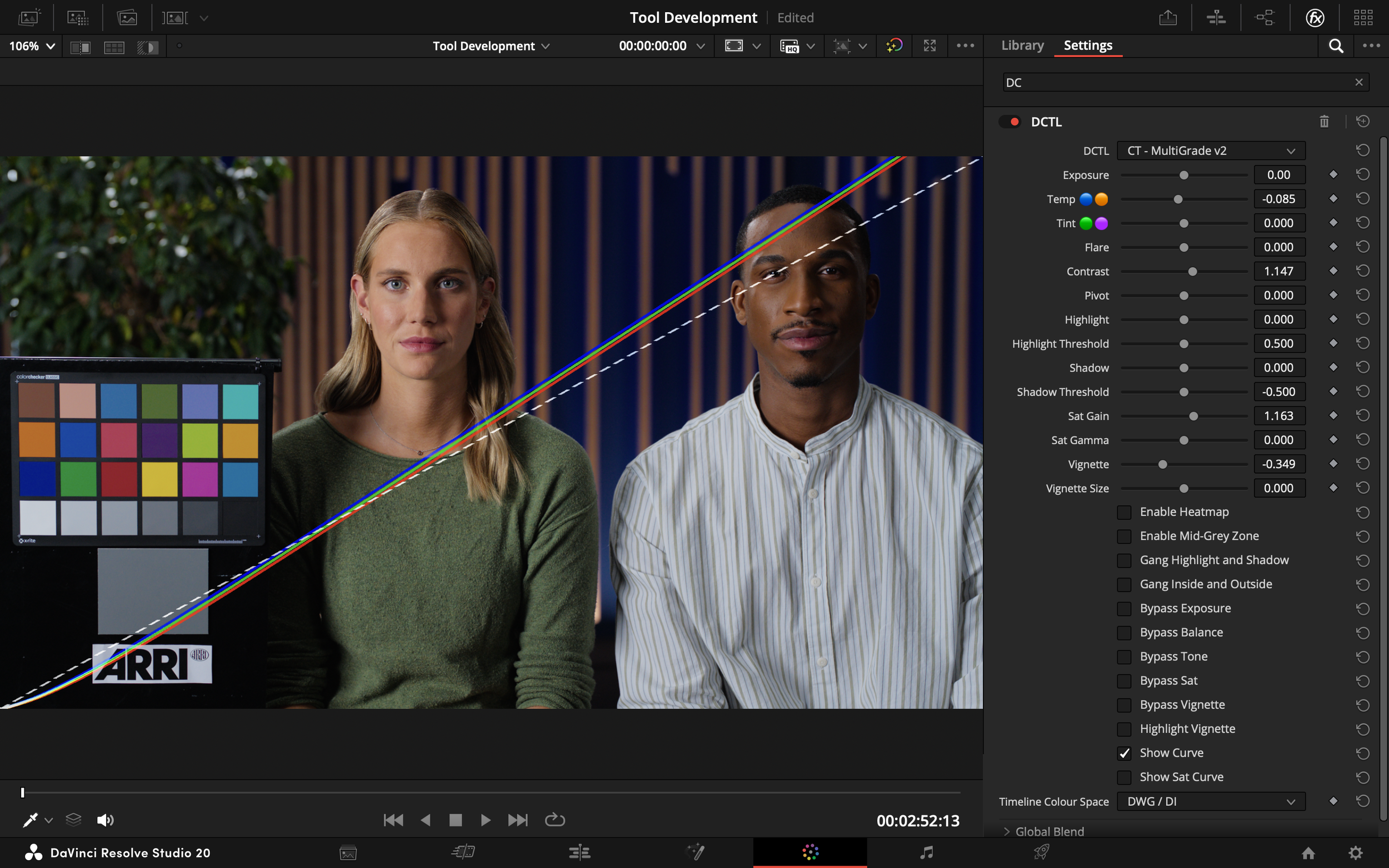Click the Effects fx icon
Viewport: 1389px width, 868px height.
coord(1315,18)
